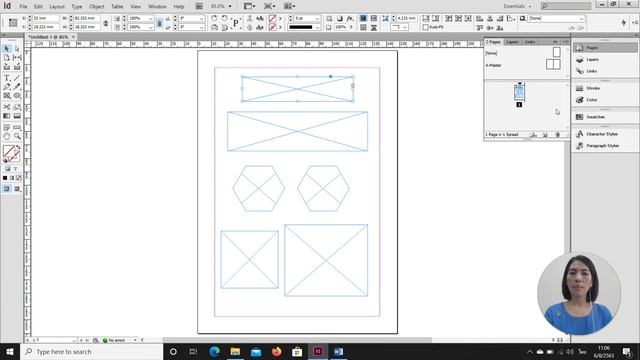Select the Pen tool

(x=7, y=87)
